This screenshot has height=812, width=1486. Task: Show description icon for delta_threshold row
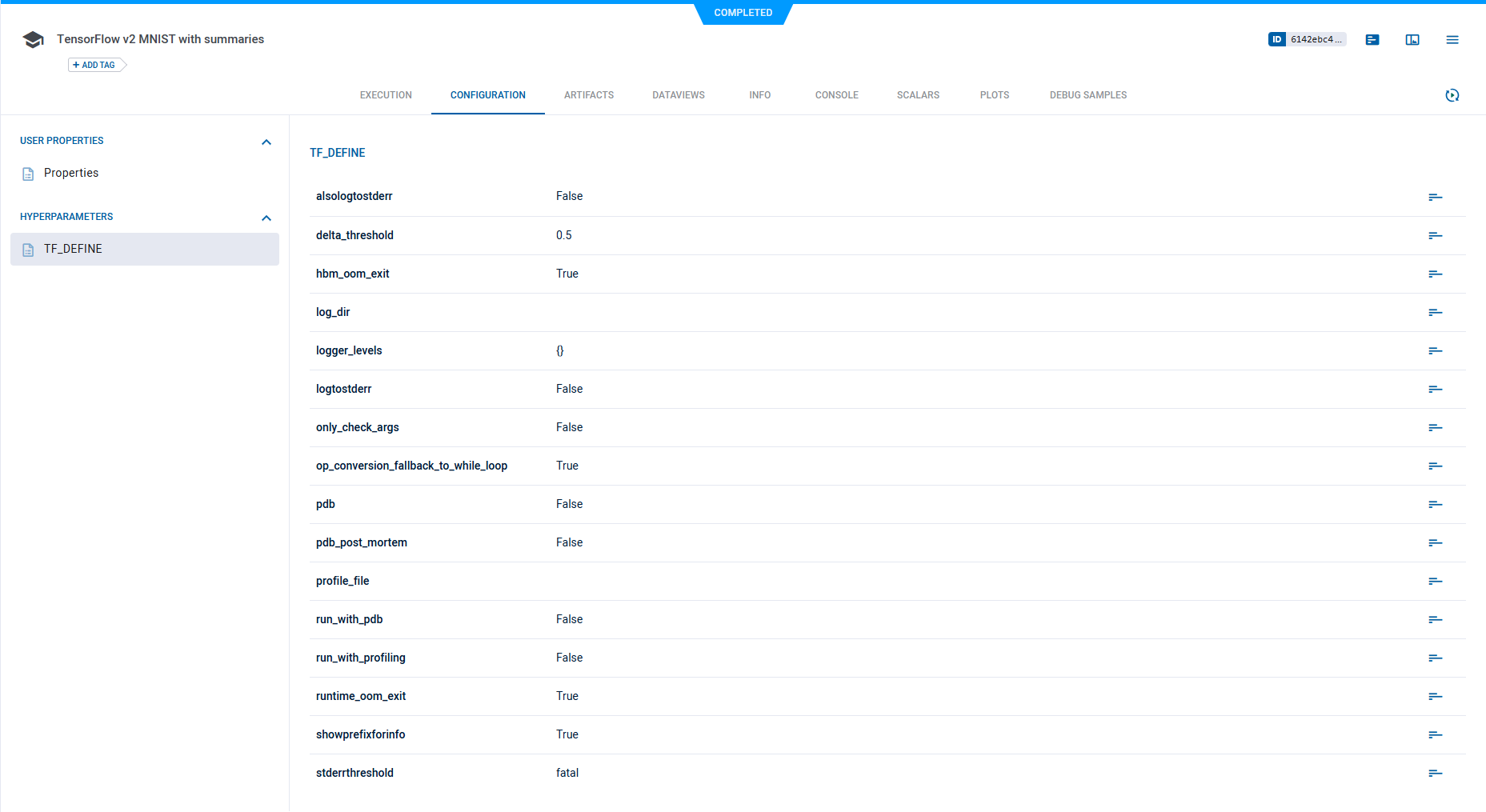coord(1435,235)
